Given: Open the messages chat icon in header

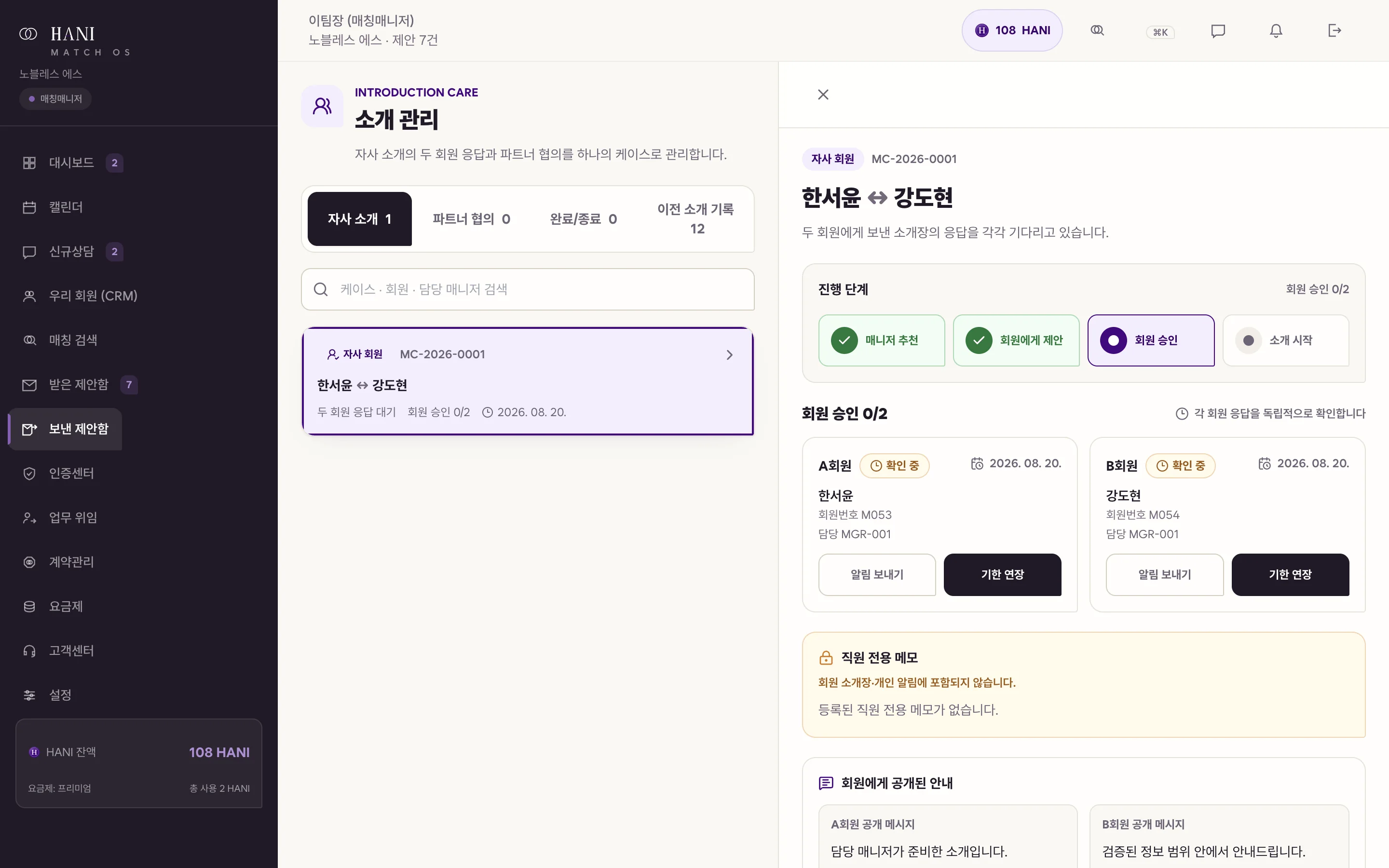Looking at the screenshot, I should click(x=1218, y=30).
